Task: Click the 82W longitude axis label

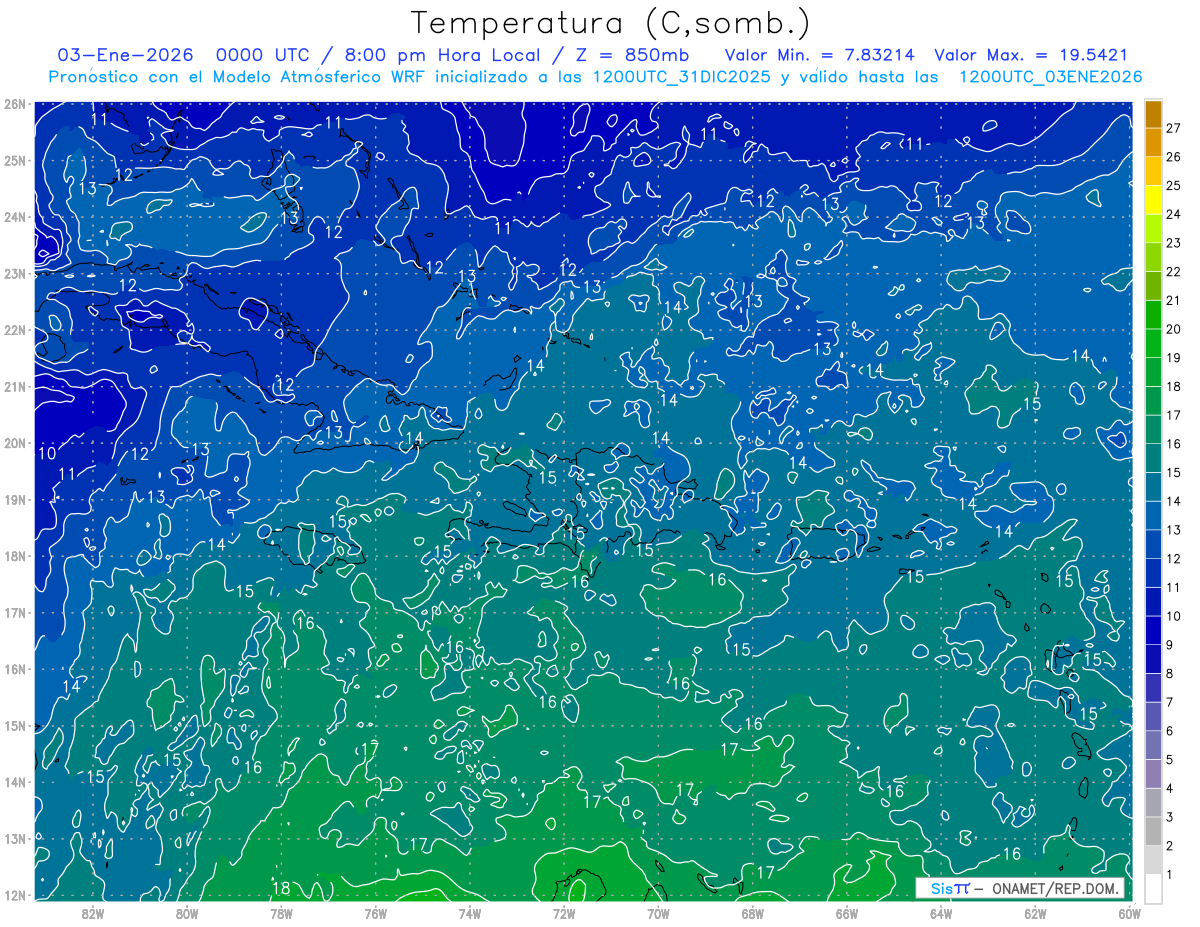Action: click(x=93, y=913)
